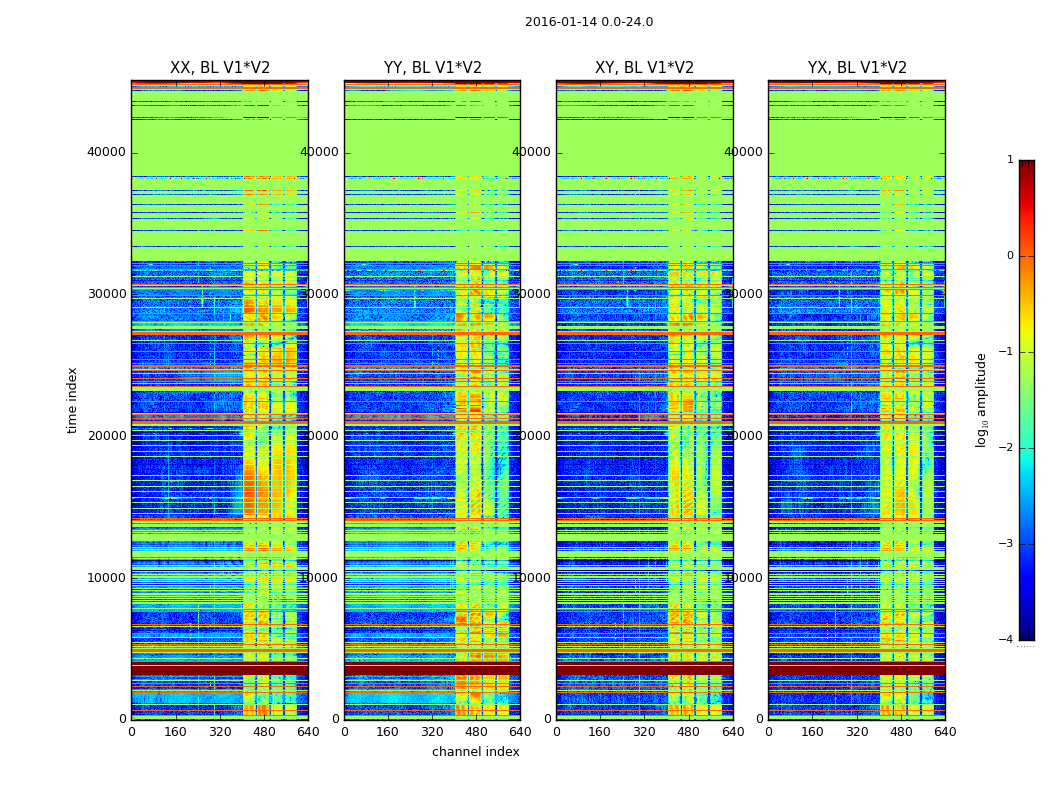Click the XX, BL V1*V2 subplot title
The height and width of the screenshot is (800, 1050).
(x=220, y=68)
